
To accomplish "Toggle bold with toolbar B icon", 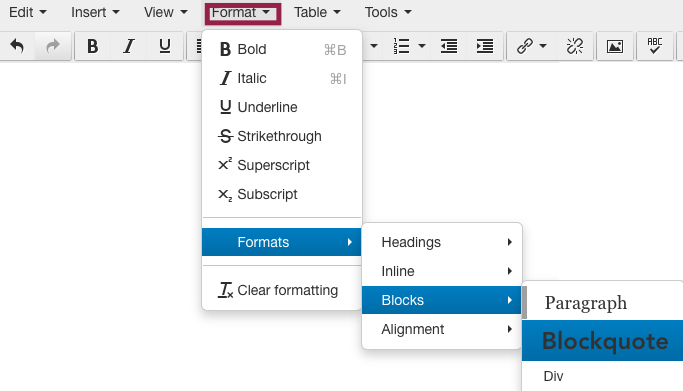I will pos(92,46).
